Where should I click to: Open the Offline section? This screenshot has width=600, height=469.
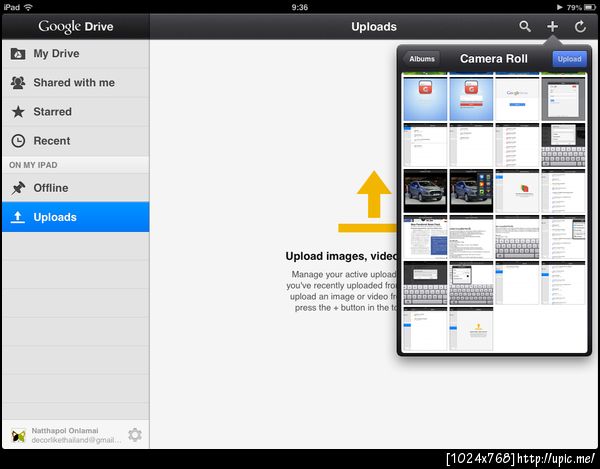(x=75, y=188)
